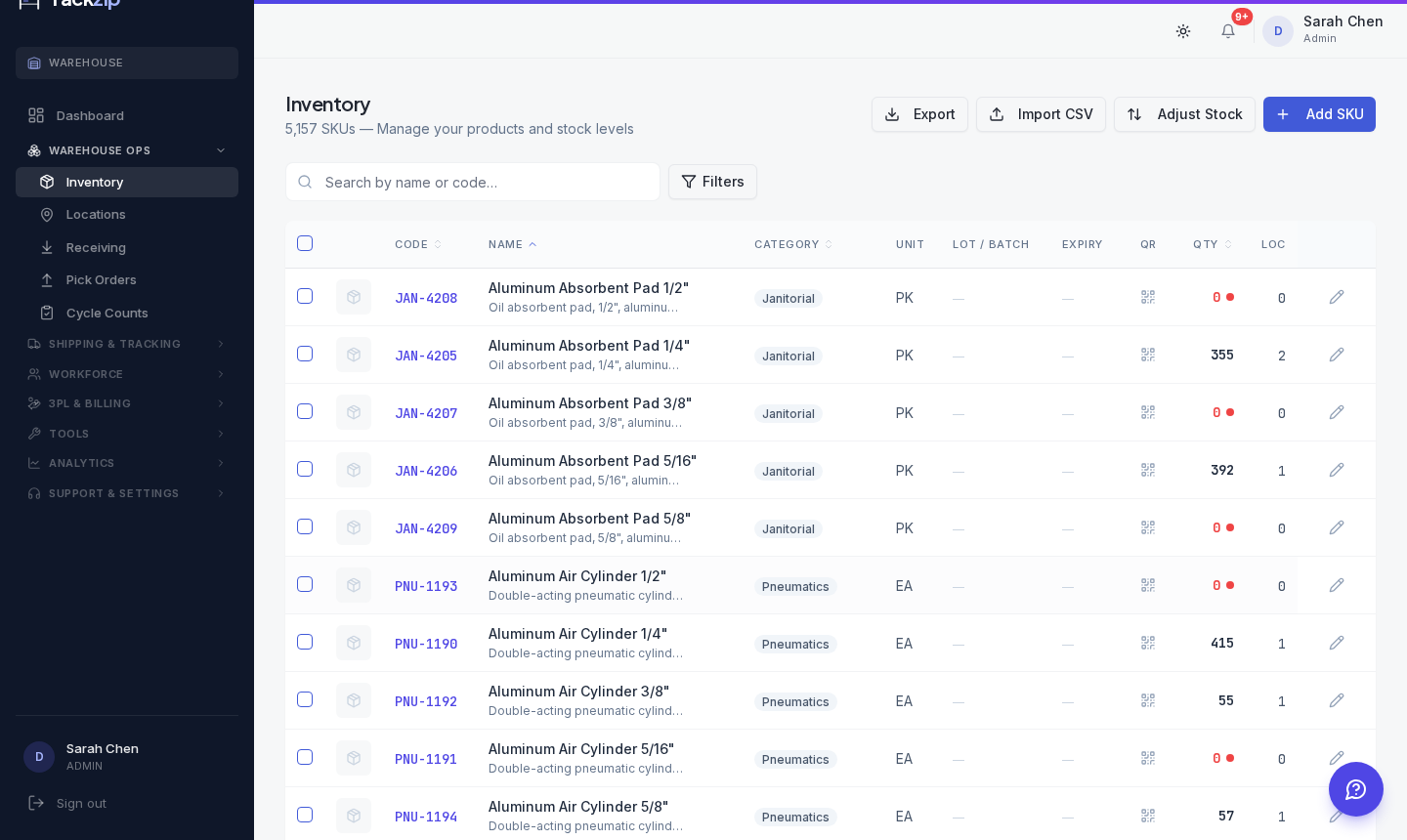Open Receiving in sidebar
This screenshot has width=1407, height=840.
coord(127,247)
